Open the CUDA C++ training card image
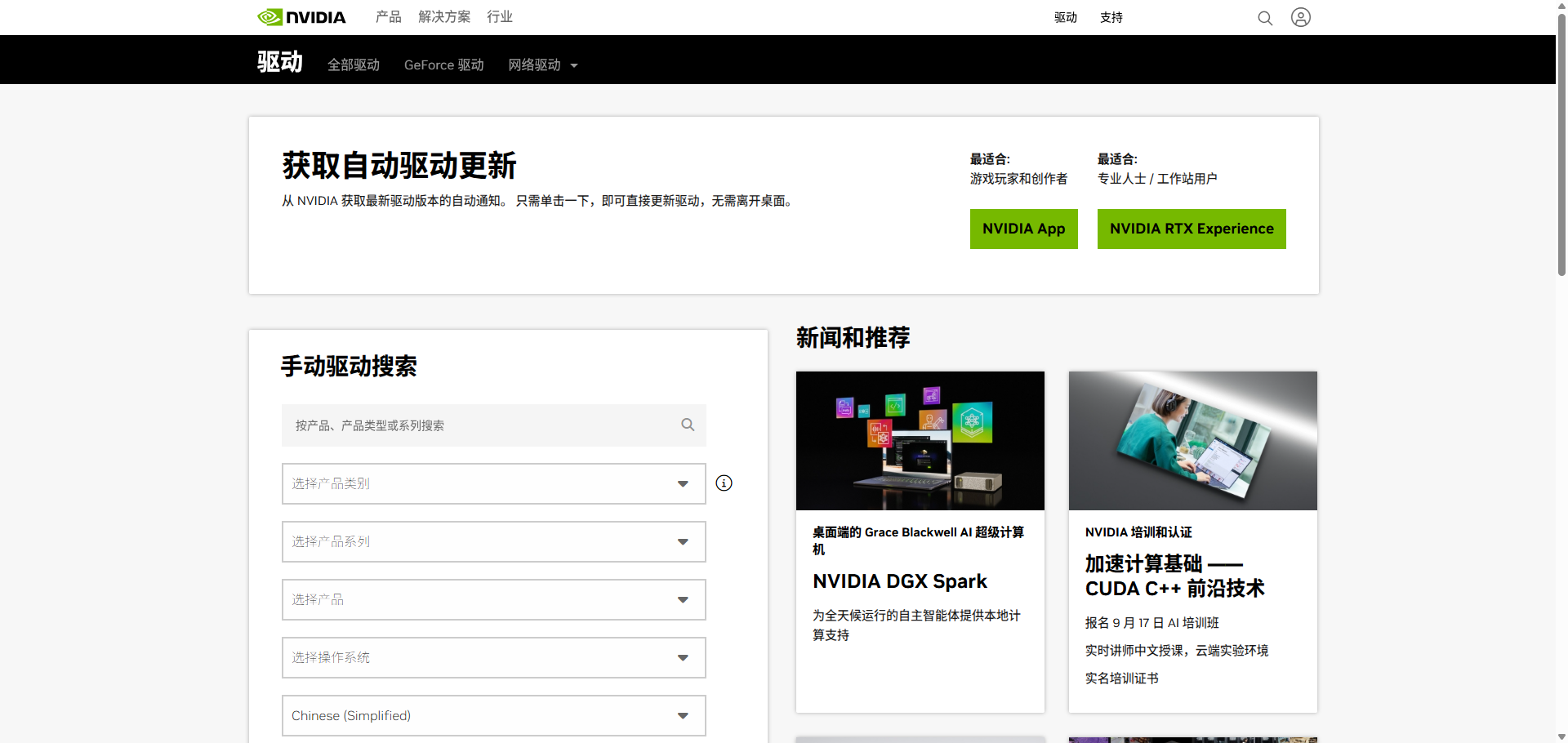 click(1193, 441)
